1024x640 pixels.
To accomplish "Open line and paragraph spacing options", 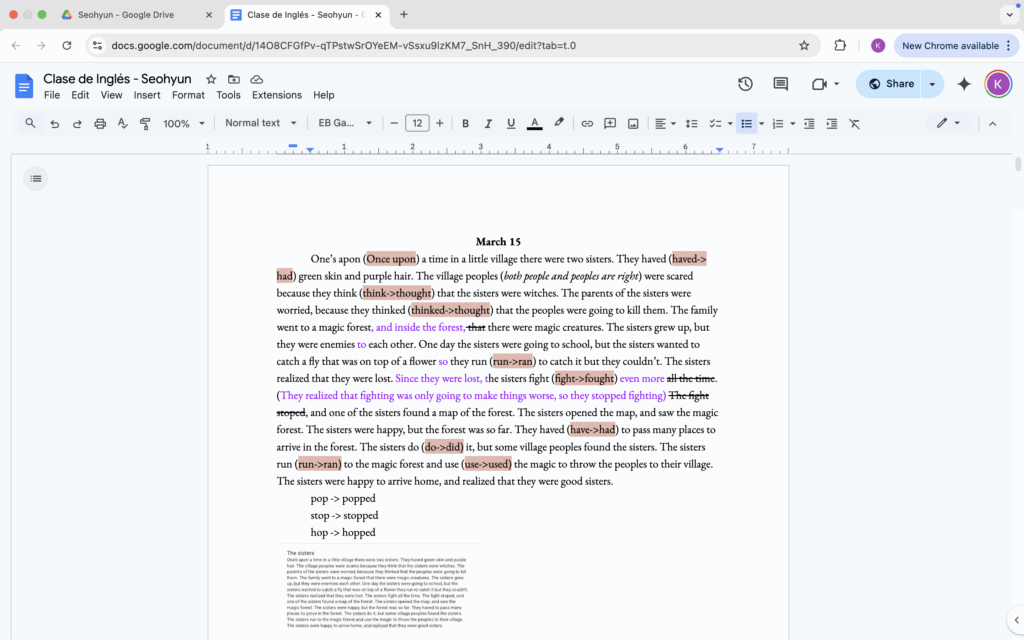I will 692,123.
